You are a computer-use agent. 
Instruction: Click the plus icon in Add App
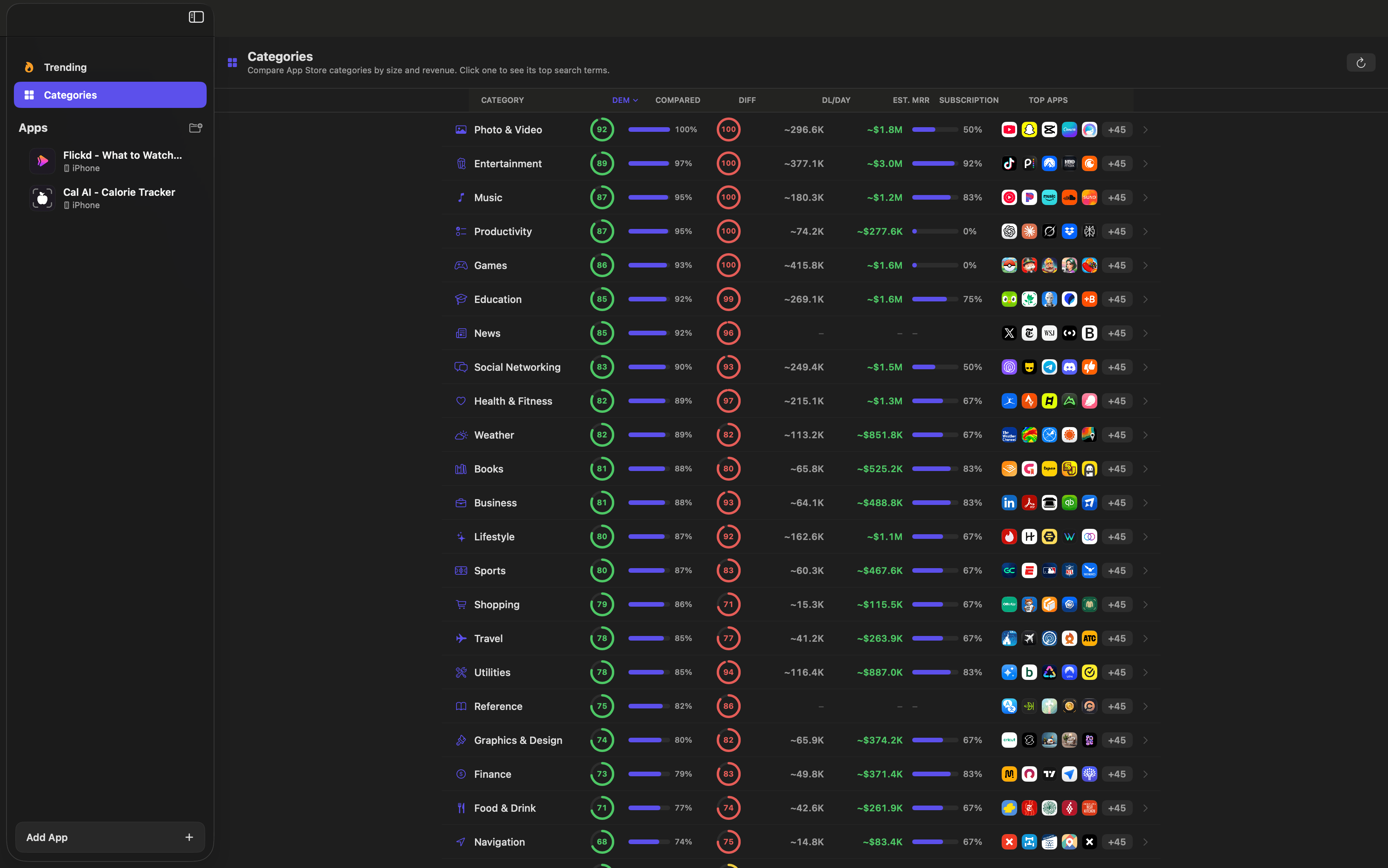(x=189, y=837)
